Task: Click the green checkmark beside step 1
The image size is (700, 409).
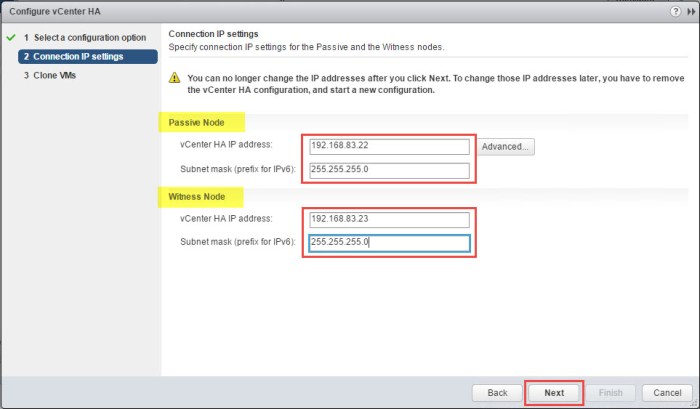Action: pos(11,38)
